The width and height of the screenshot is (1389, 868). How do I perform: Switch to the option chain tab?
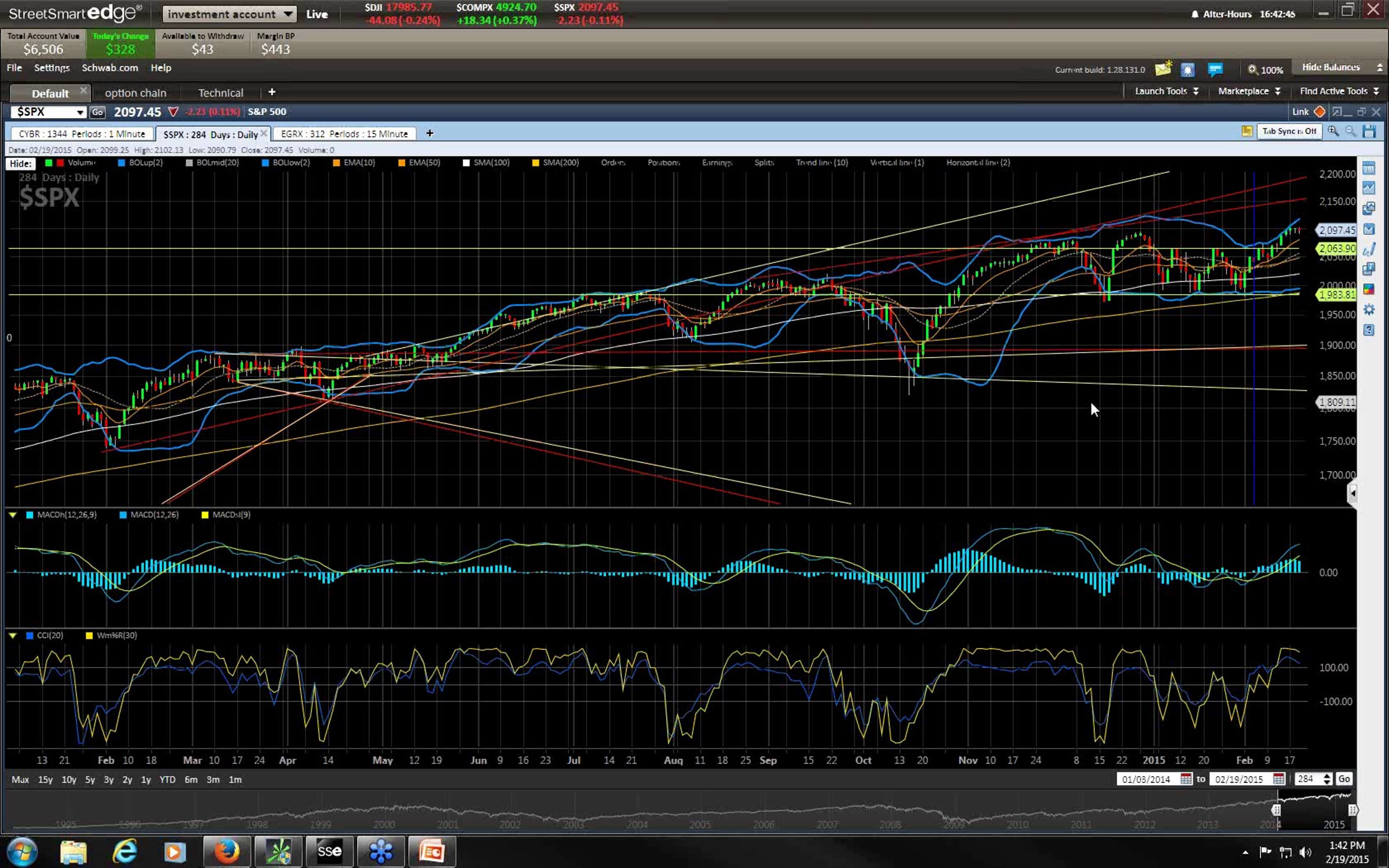tap(135, 93)
